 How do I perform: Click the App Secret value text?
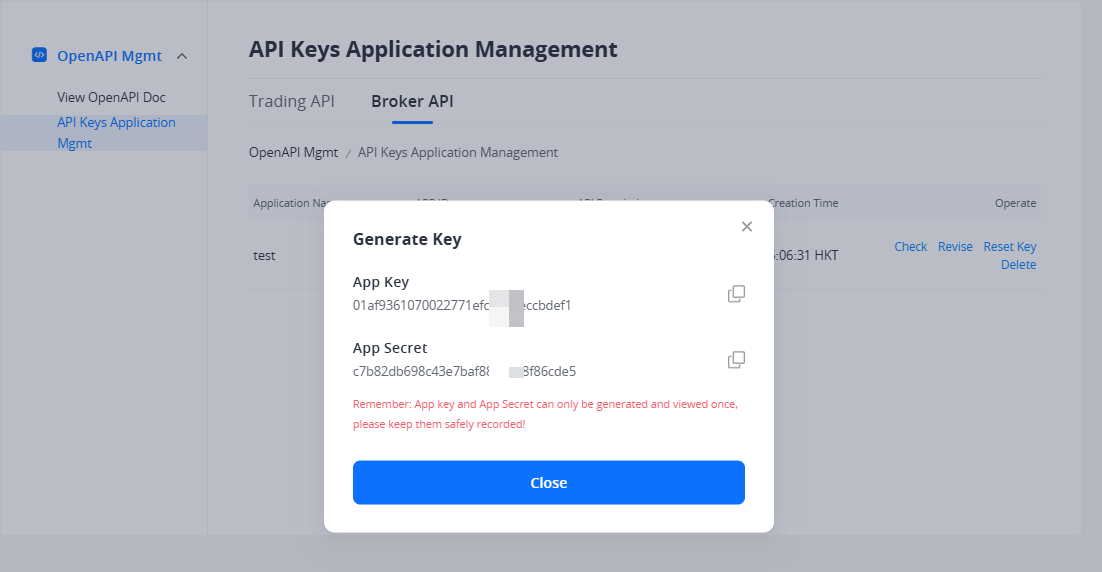coord(463,372)
